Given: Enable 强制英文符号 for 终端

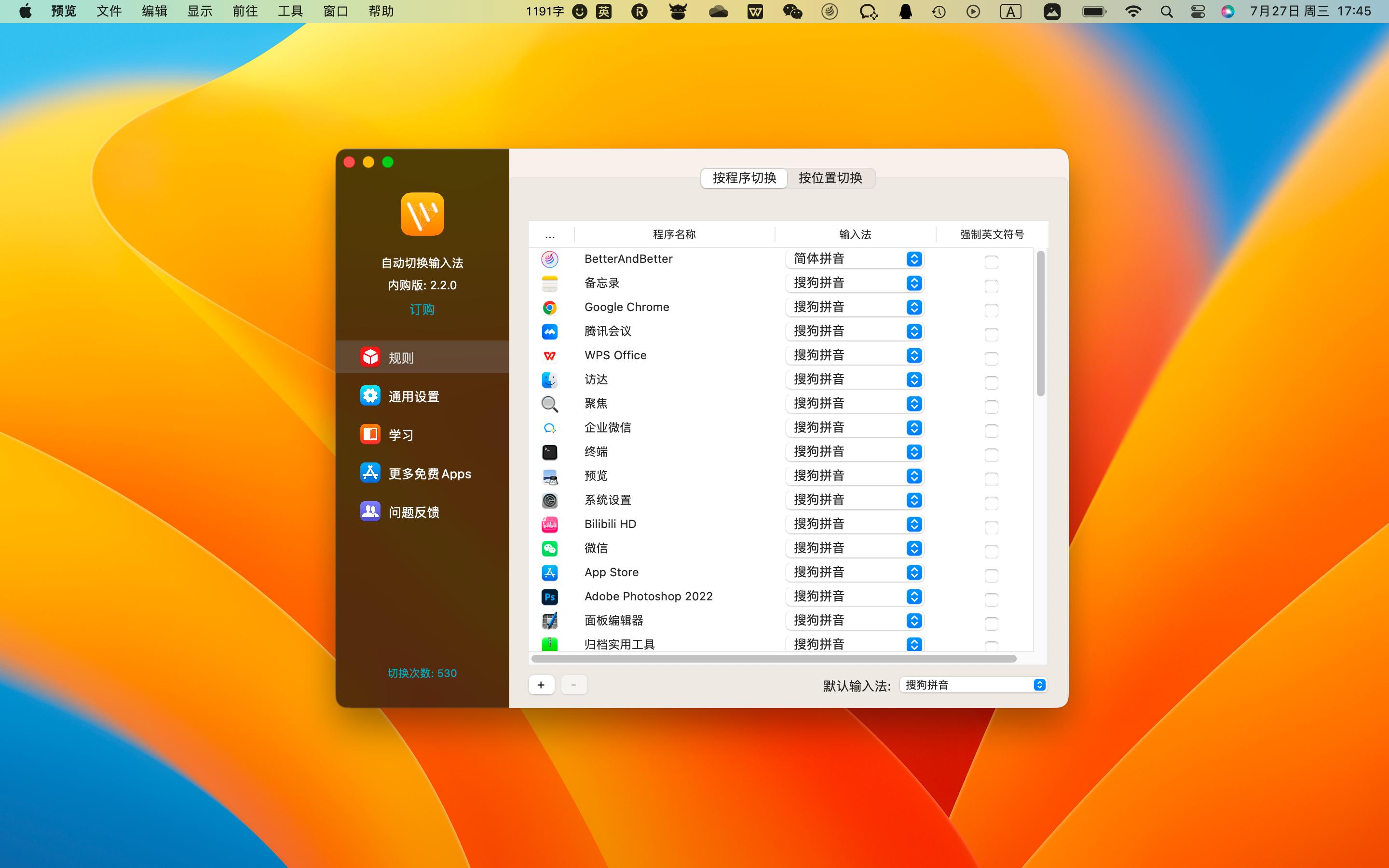Looking at the screenshot, I should [991, 455].
